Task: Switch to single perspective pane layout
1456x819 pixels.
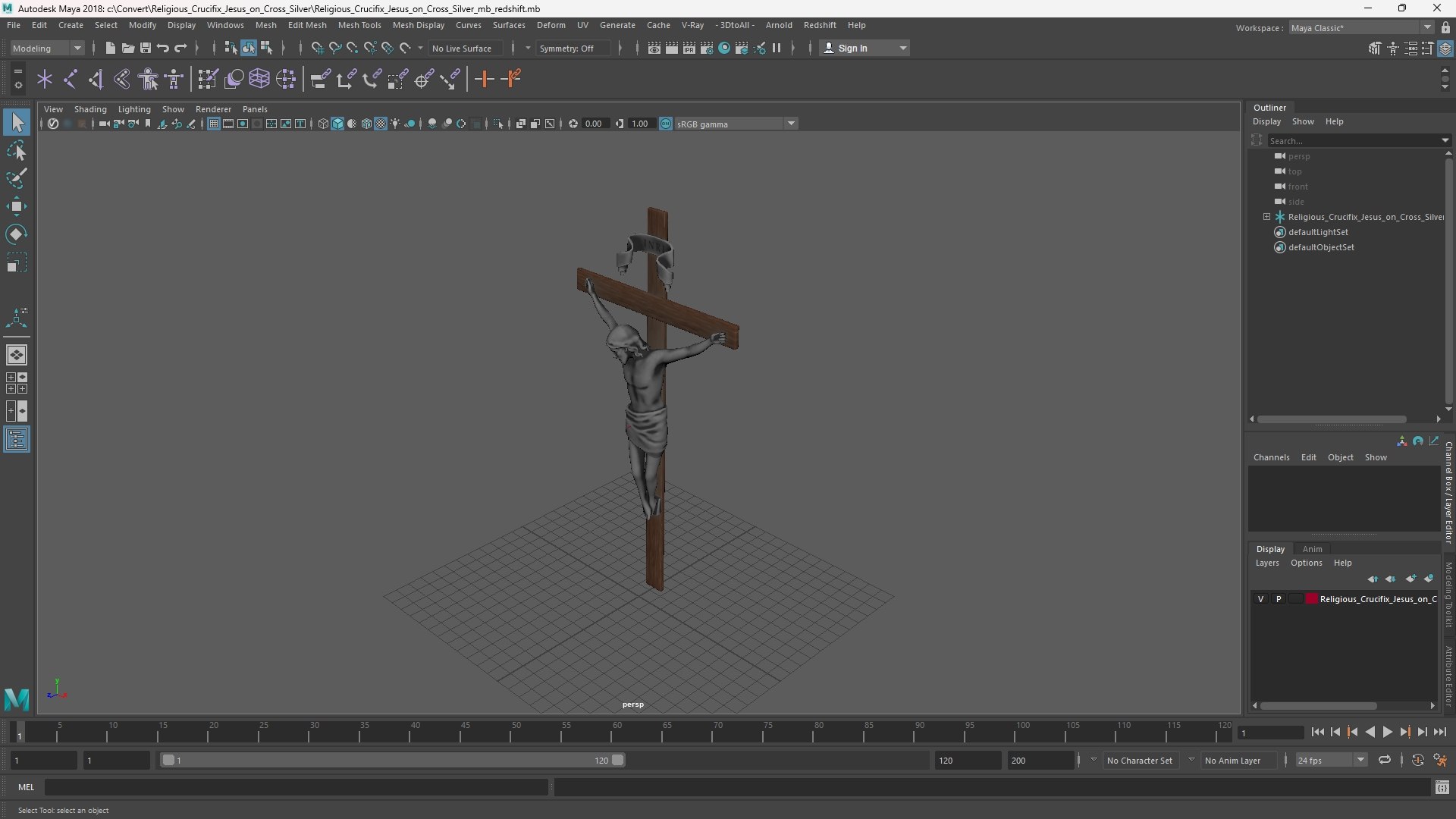Action: click(x=17, y=355)
